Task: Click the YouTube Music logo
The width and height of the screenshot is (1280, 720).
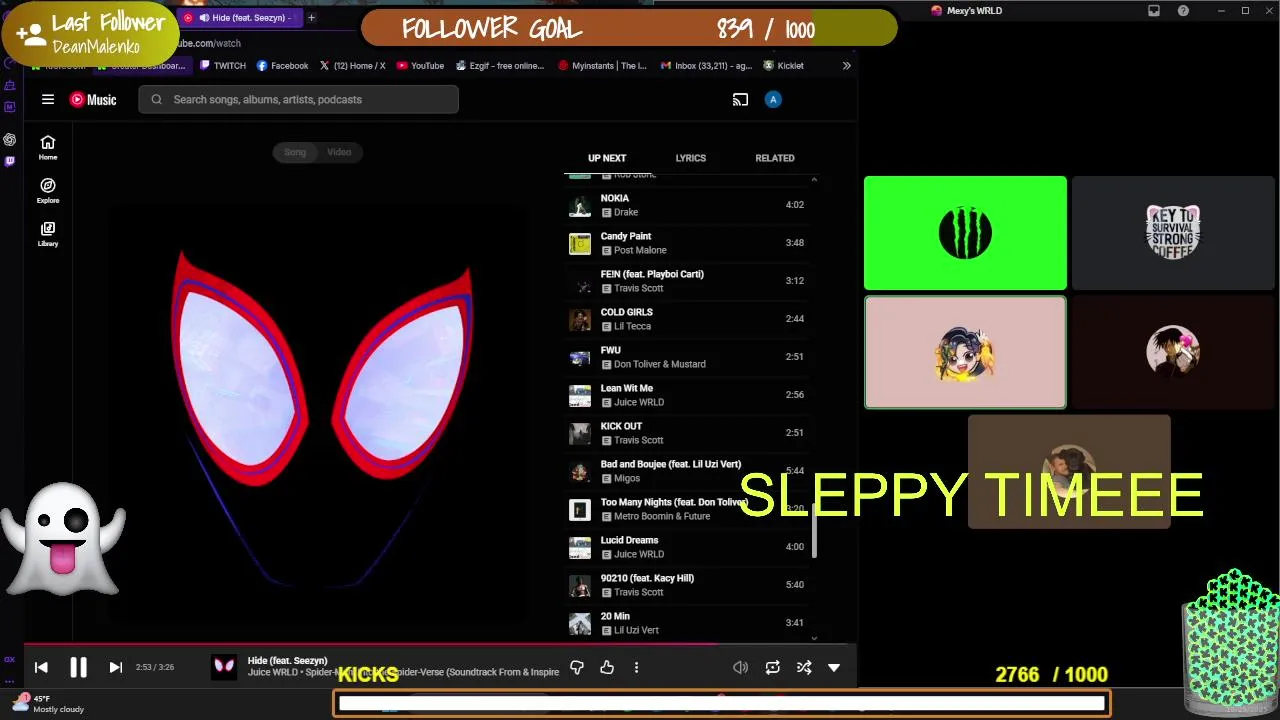Action: pos(93,99)
